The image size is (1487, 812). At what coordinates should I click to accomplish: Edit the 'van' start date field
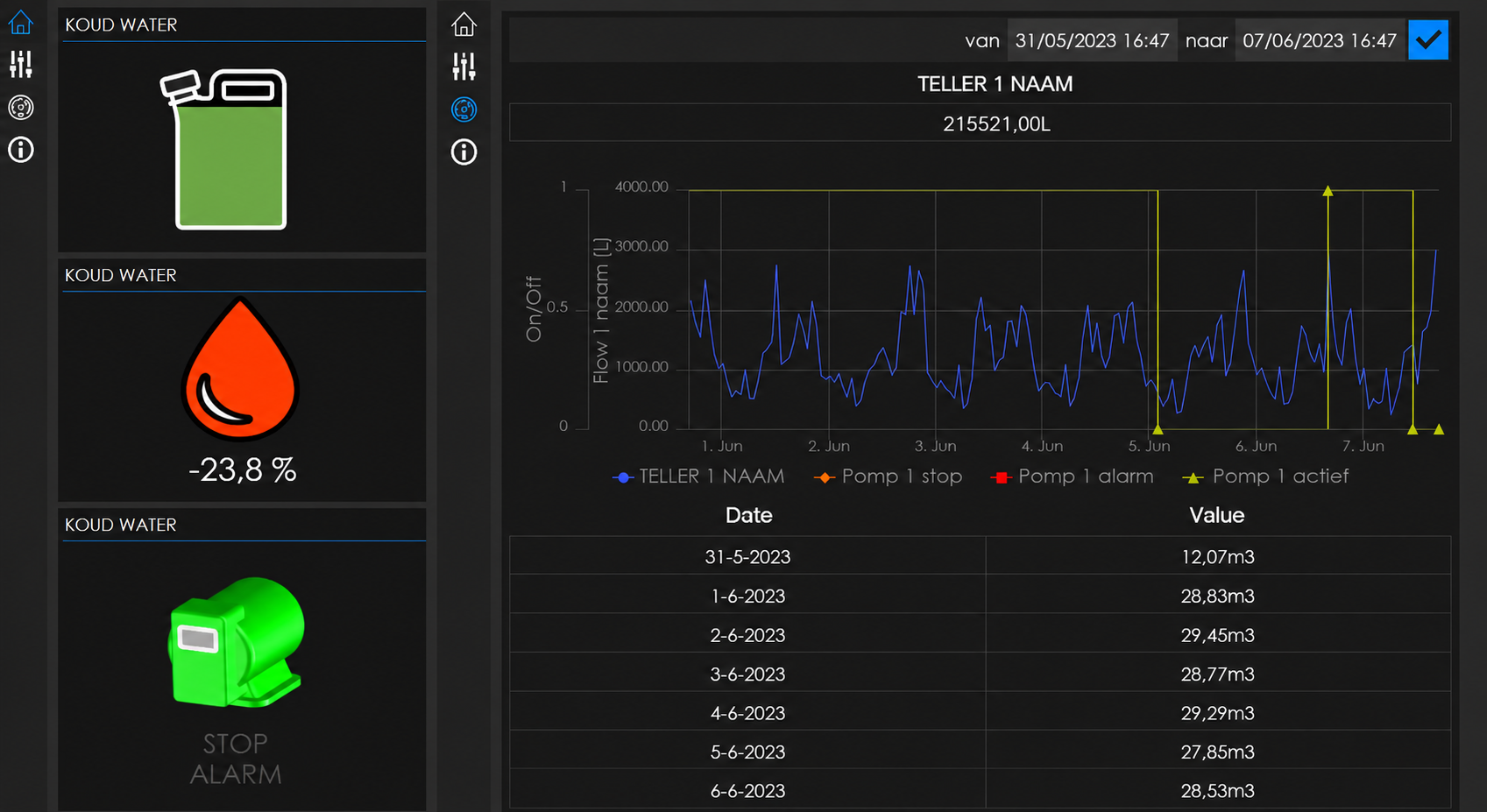[1092, 40]
